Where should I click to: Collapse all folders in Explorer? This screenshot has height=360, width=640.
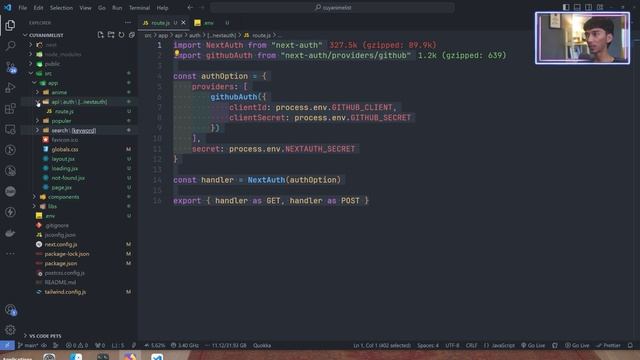[x=131, y=35]
